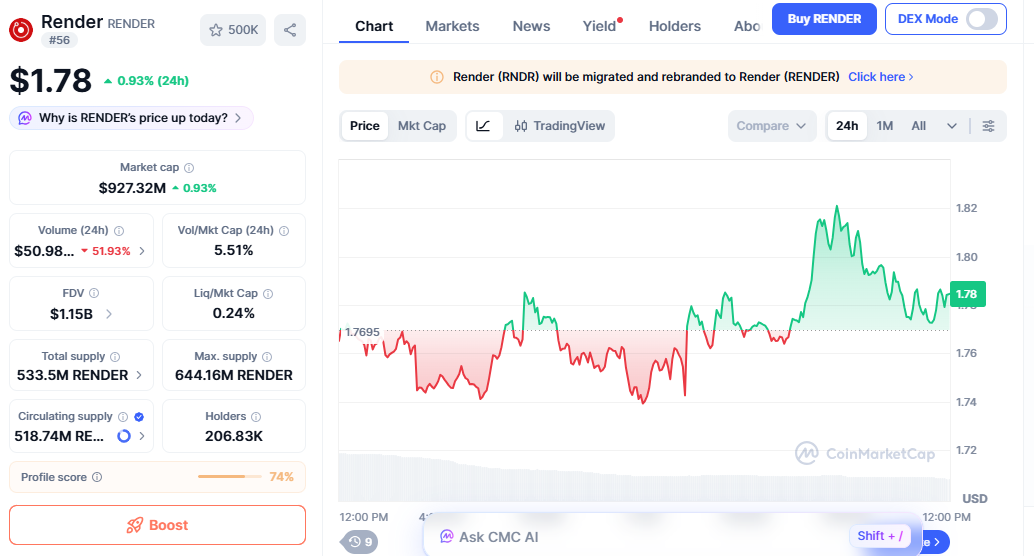This screenshot has height=556, width=1034.
Task: Click the Ask CMC AI logo icon
Action: [446, 537]
